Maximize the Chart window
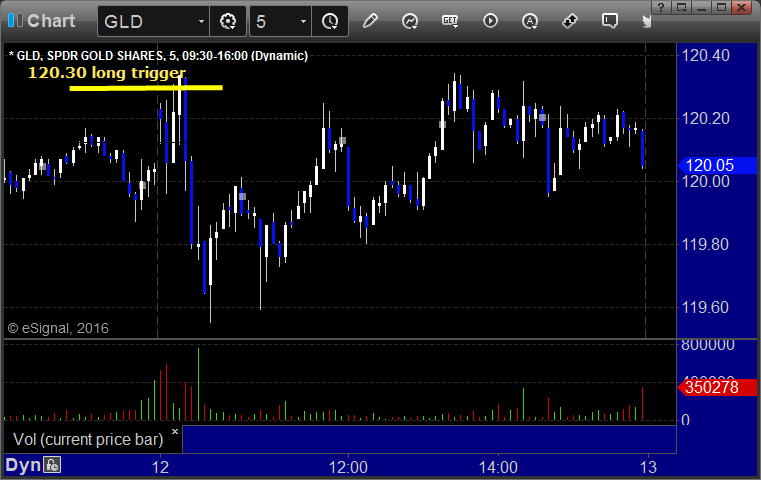761x480 pixels. 722,7
